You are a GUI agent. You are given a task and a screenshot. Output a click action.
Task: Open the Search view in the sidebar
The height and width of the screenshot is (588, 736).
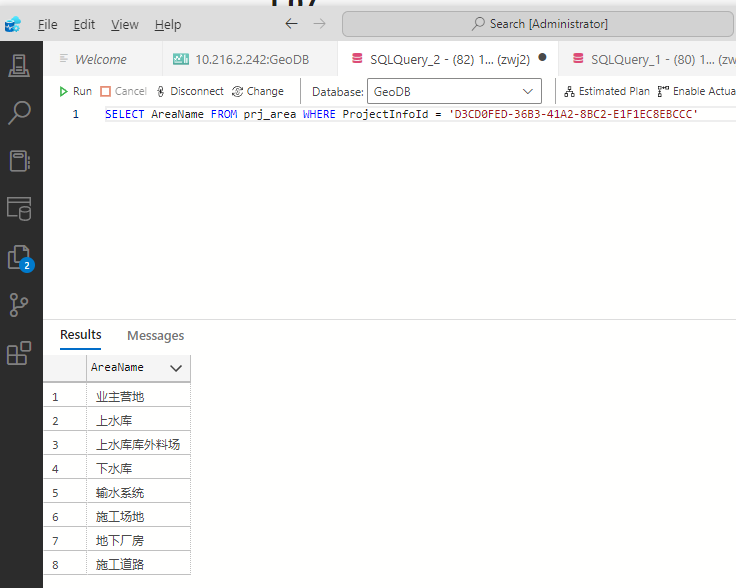click(19, 113)
